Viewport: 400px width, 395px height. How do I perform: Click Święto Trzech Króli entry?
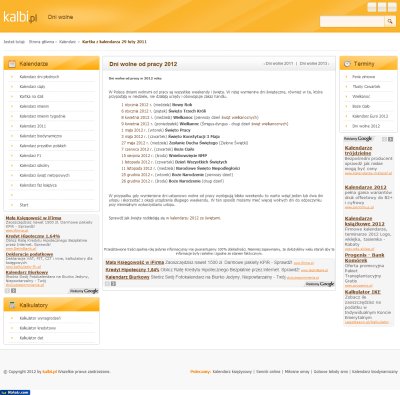pos(187,111)
